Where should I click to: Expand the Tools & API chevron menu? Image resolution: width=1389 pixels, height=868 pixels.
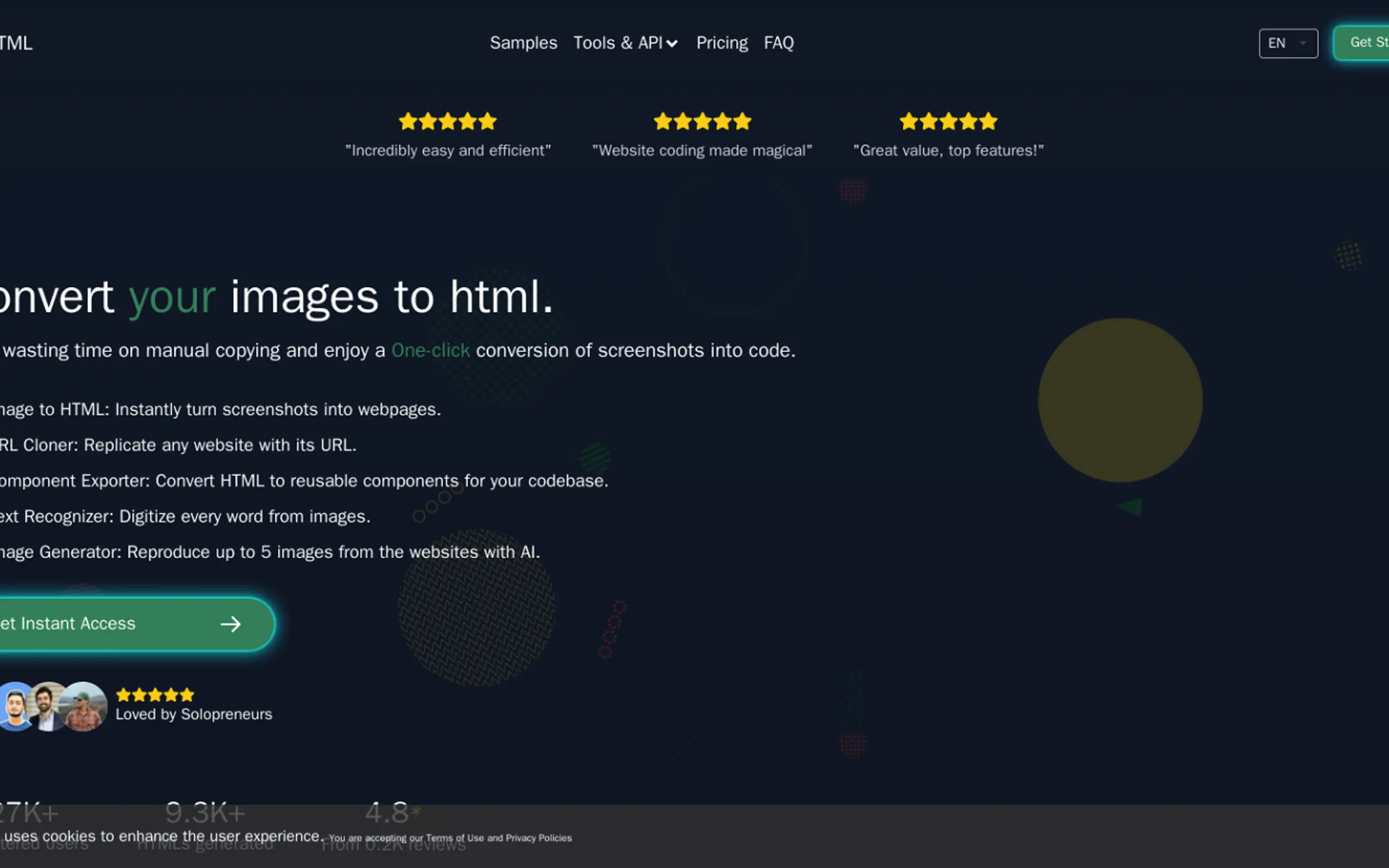[671, 44]
